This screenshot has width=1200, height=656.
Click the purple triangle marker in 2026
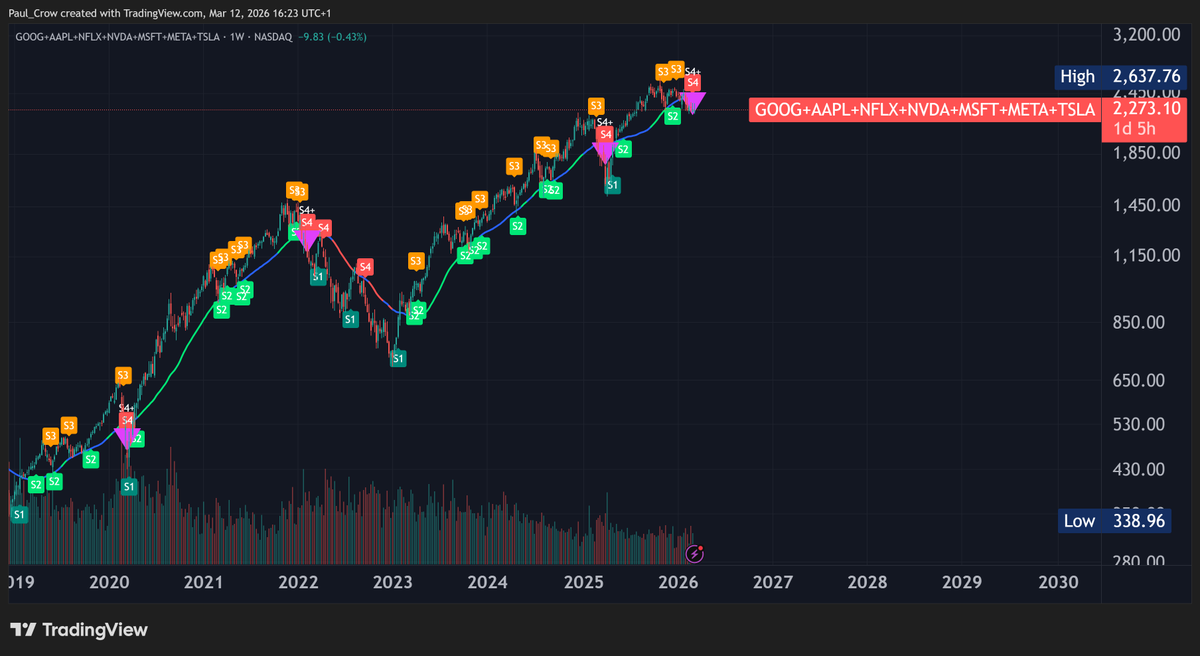(x=693, y=101)
